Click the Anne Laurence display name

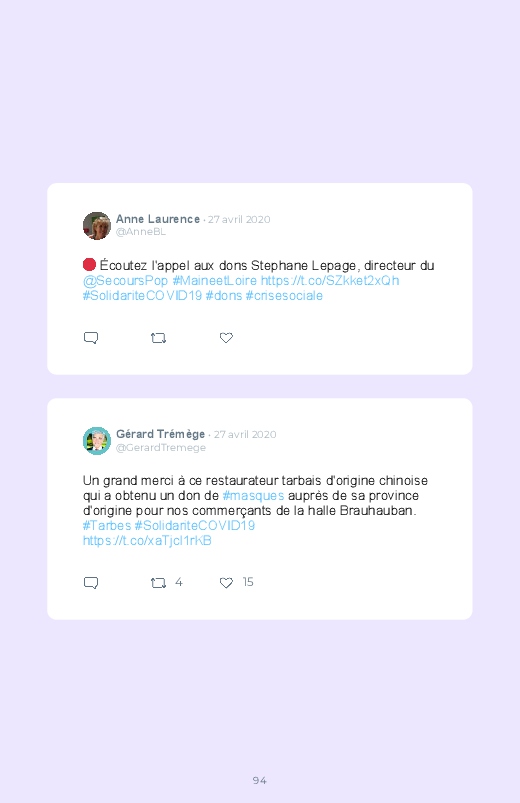[158, 219]
